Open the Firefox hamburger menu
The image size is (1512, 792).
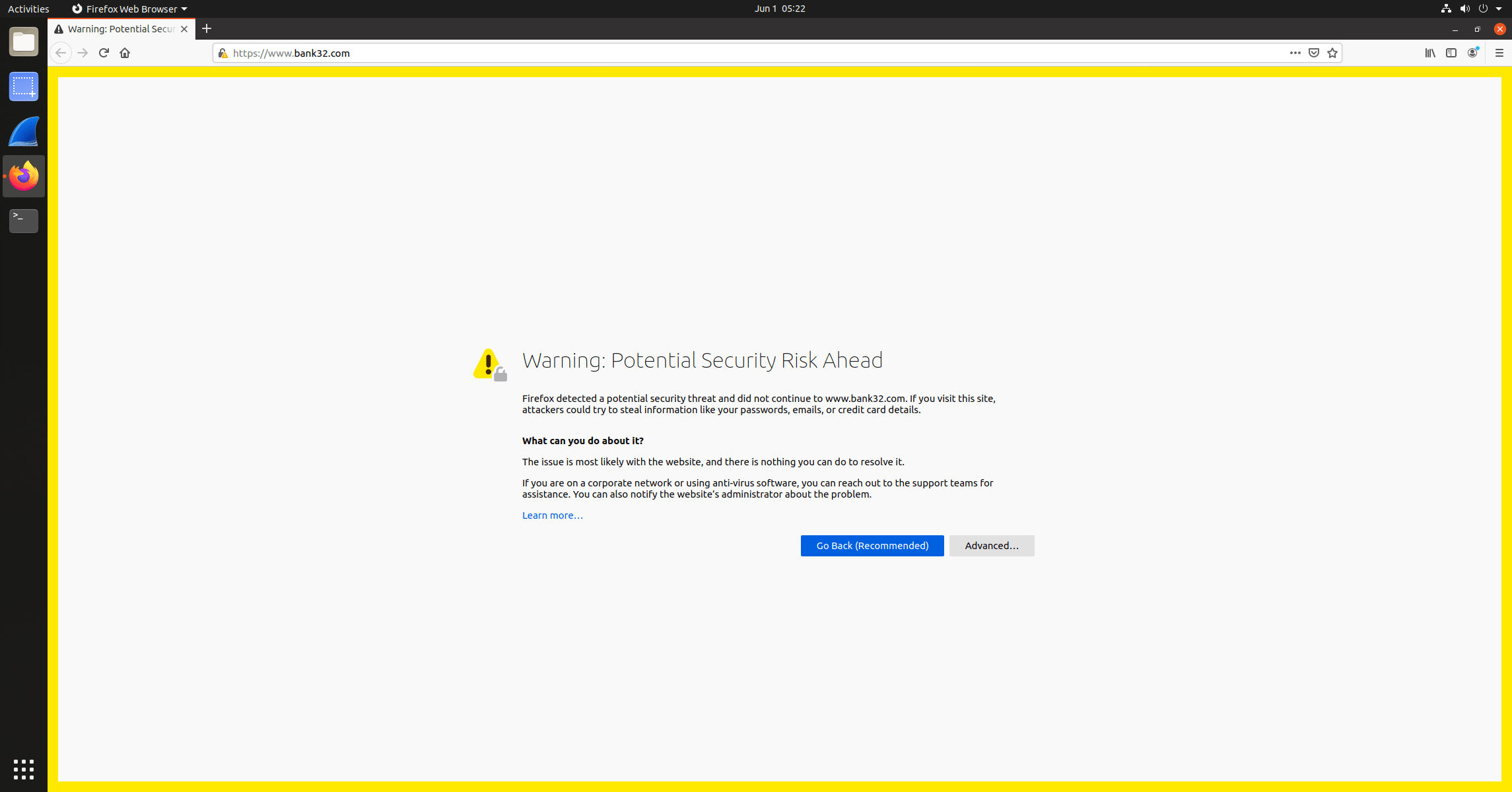1499,53
